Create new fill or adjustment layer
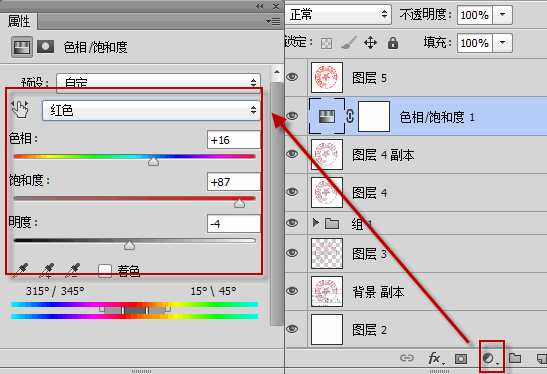547x374 pixels. pyautogui.click(x=490, y=358)
